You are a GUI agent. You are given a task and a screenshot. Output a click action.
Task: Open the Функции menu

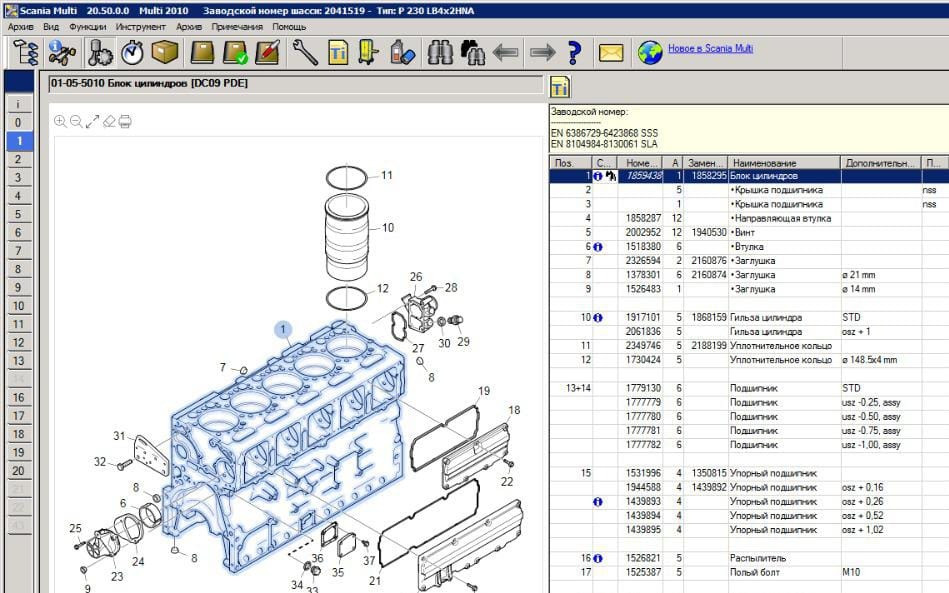pos(88,27)
